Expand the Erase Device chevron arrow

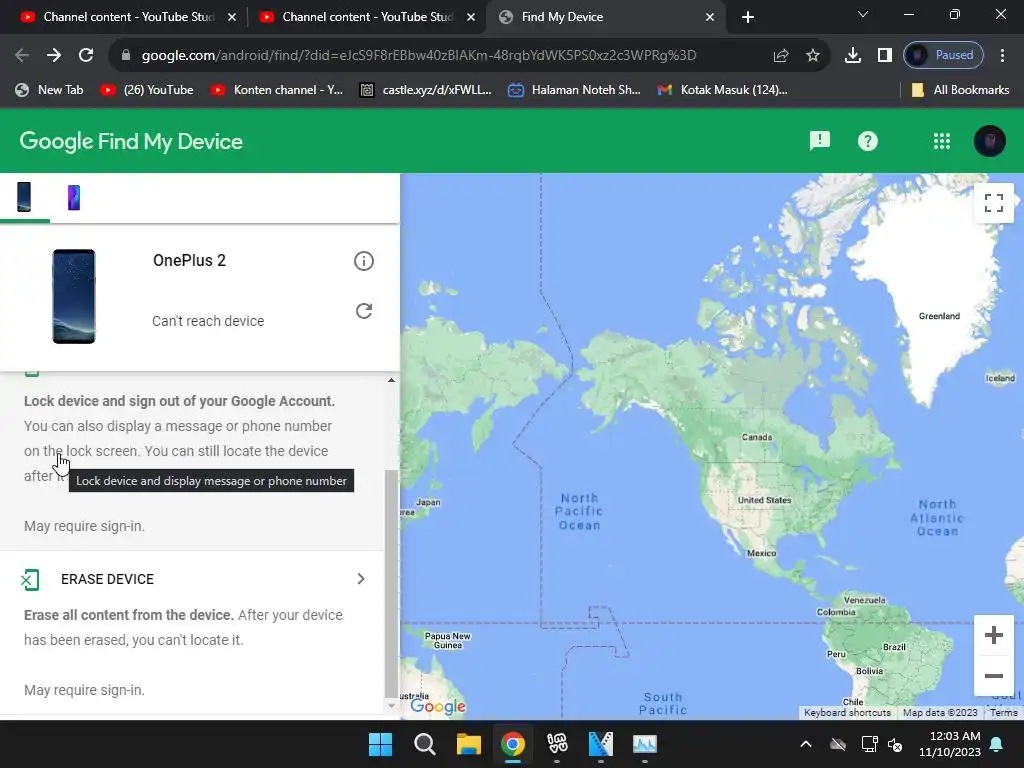point(361,579)
